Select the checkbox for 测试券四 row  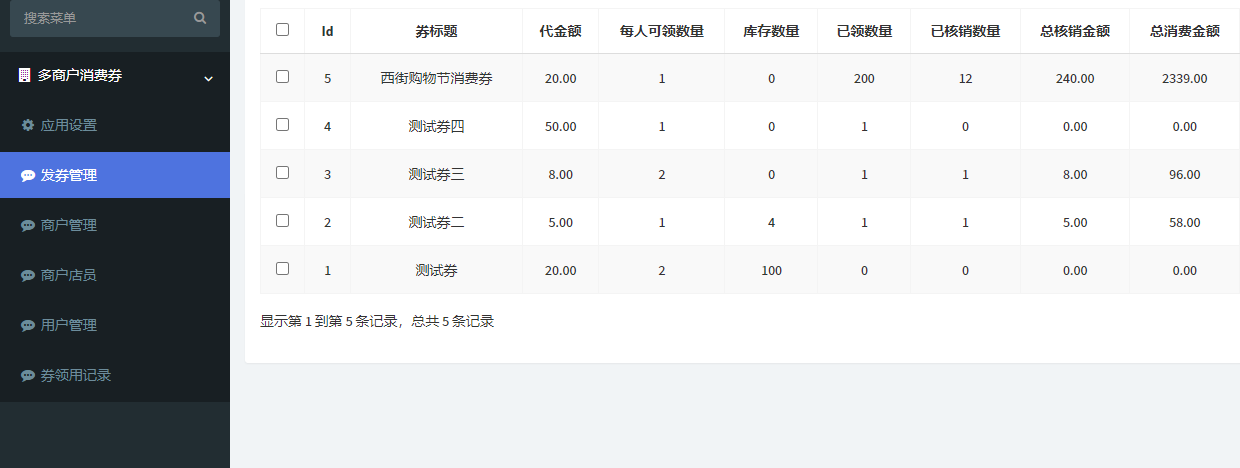tap(282, 125)
